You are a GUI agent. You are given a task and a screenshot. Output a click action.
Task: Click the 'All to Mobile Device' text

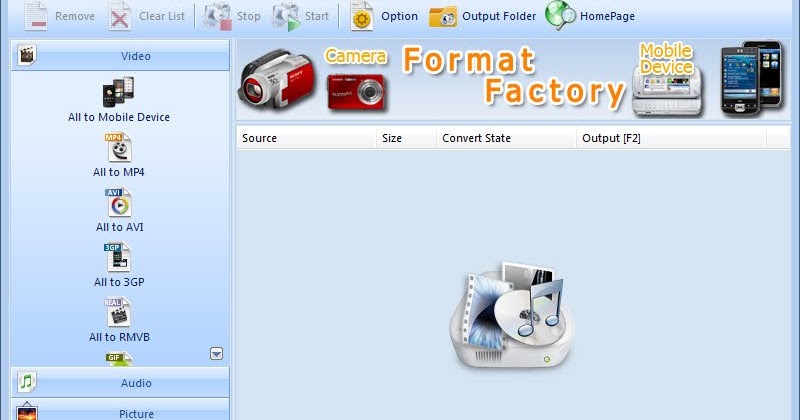click(119, 117)
